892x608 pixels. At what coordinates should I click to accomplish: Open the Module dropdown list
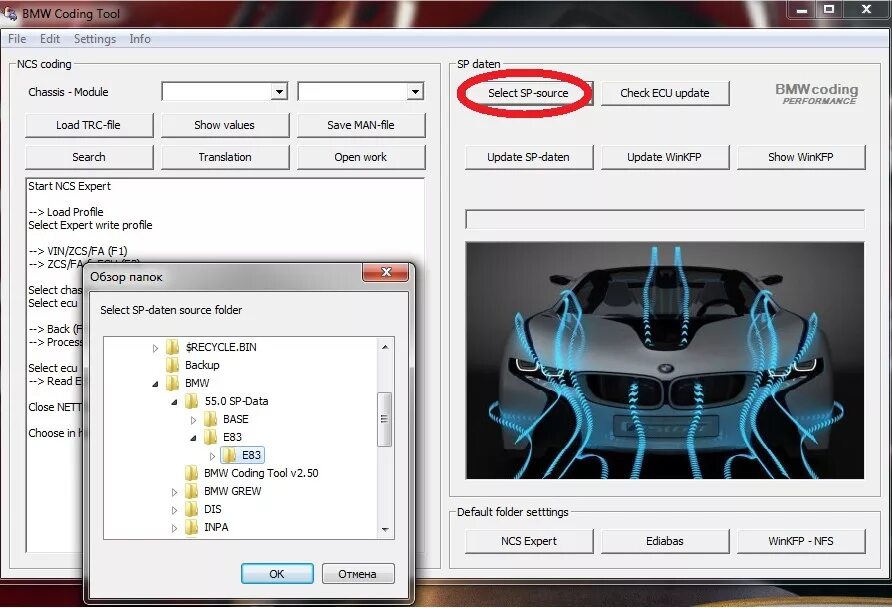pos(415,92)
